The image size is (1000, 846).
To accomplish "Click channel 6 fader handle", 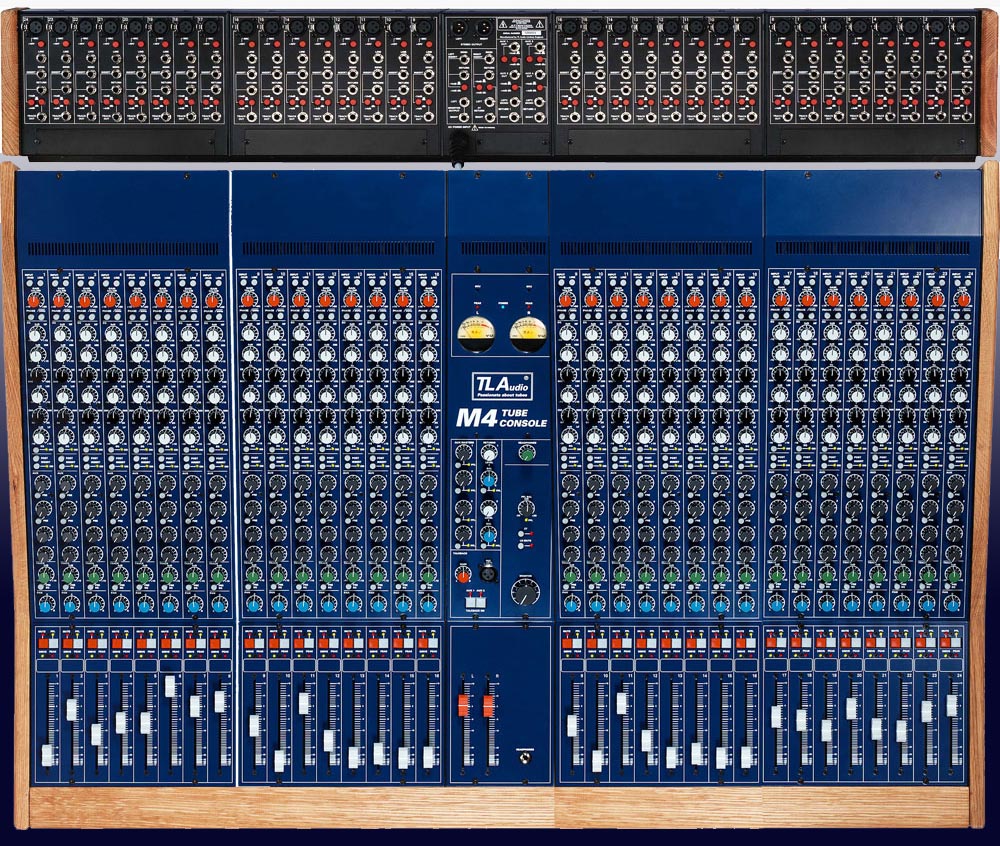I will (170, 686).
